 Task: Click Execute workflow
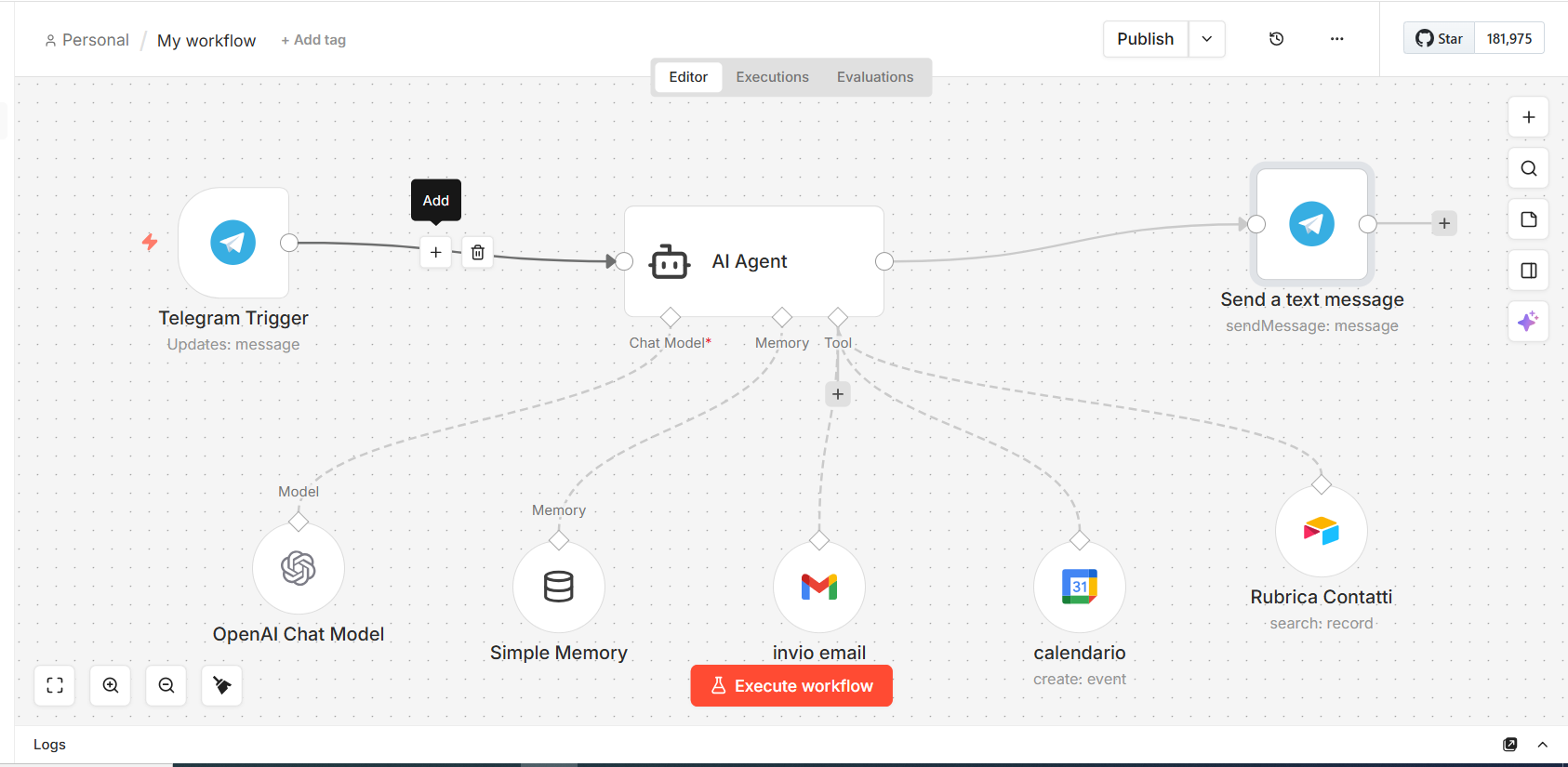pyautogui.click(x=791, y=686)
